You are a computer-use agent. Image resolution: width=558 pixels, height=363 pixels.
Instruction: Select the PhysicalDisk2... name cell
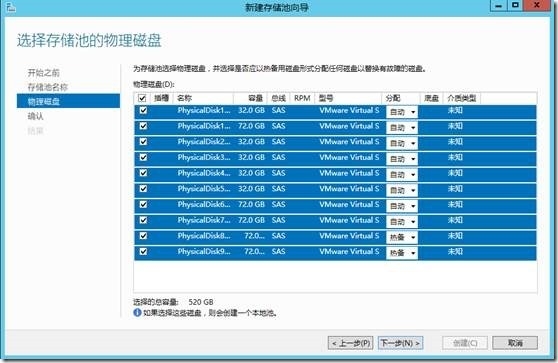(204, 142)
